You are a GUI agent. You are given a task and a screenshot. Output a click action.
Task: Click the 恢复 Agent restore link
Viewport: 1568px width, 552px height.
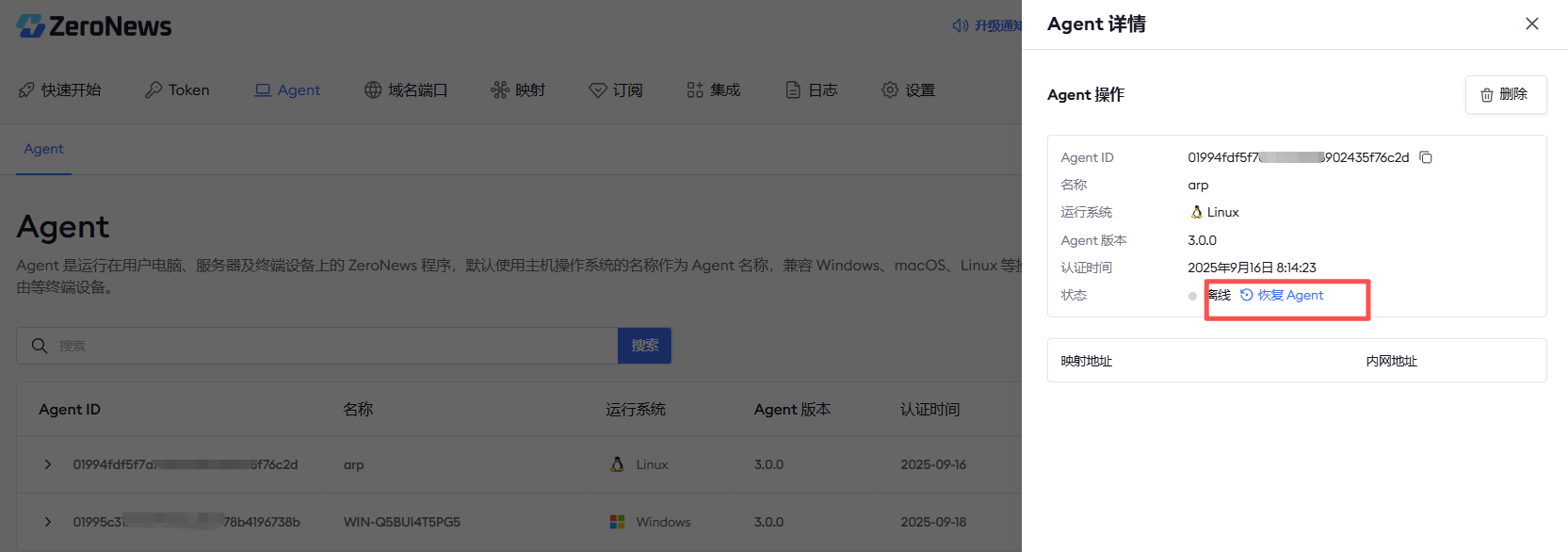click(1282, 296)
